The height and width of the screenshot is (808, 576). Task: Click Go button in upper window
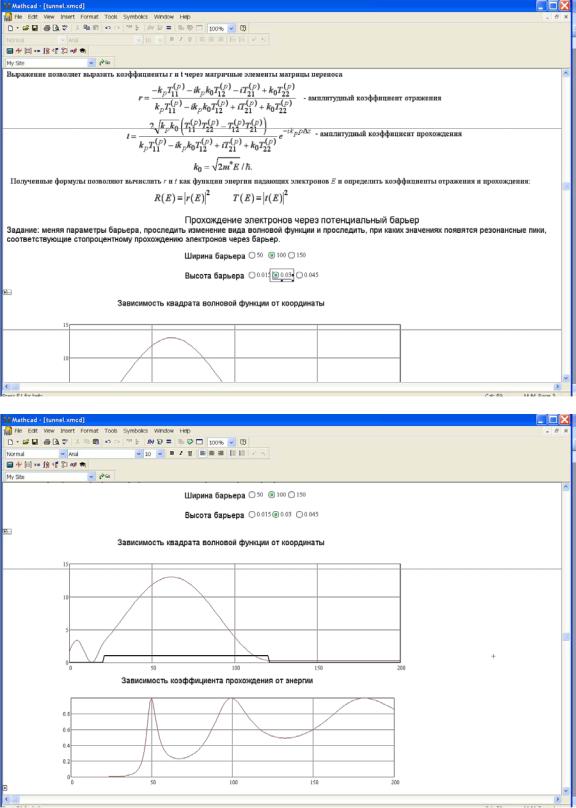(105, 63)
